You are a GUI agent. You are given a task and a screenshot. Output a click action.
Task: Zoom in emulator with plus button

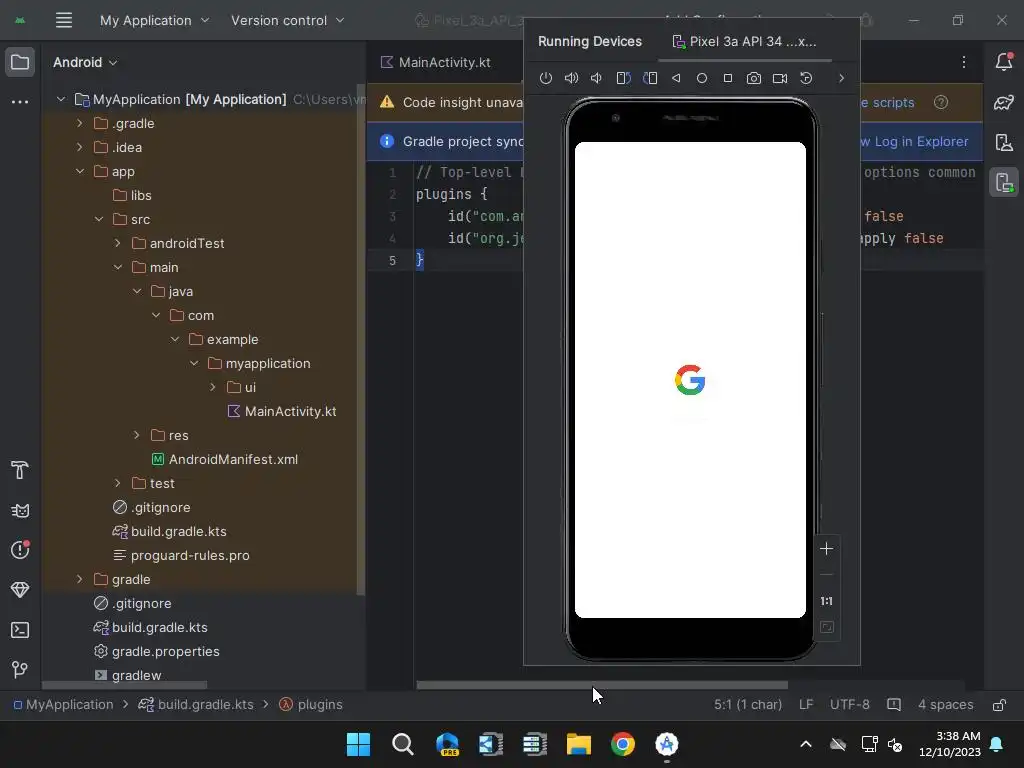coord(826,549)
